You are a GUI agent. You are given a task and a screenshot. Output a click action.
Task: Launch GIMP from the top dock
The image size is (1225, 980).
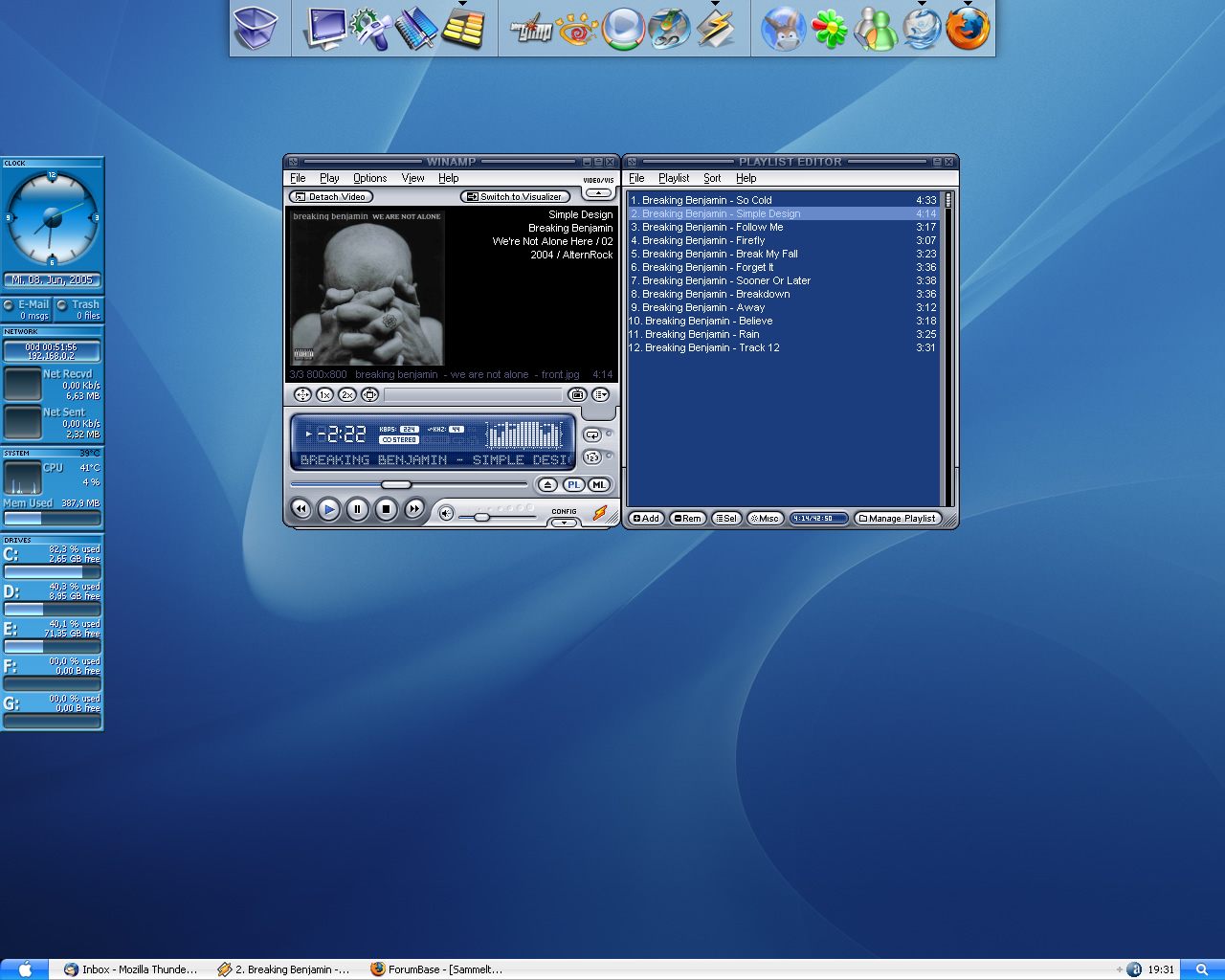point(530,30)
